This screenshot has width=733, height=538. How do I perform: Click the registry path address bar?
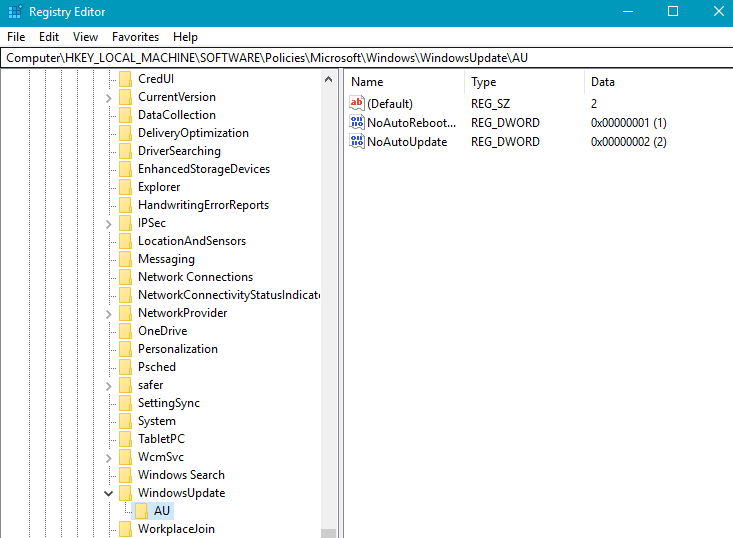[x=366, y=58]
